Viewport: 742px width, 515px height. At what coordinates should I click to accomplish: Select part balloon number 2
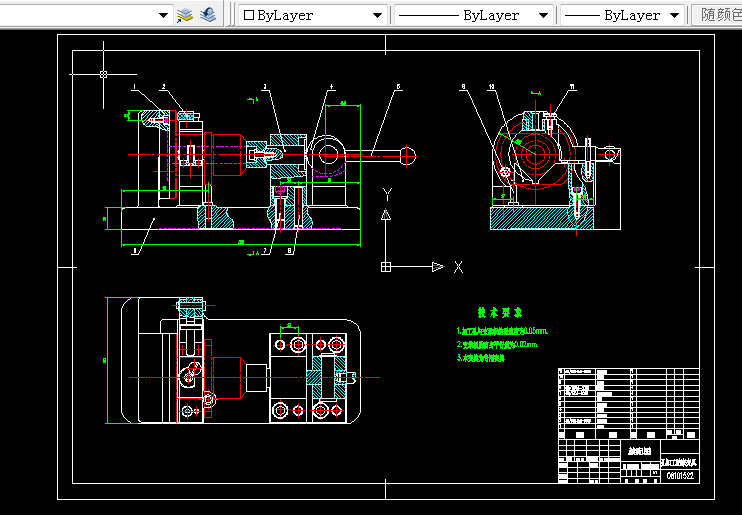click(163, 87)
